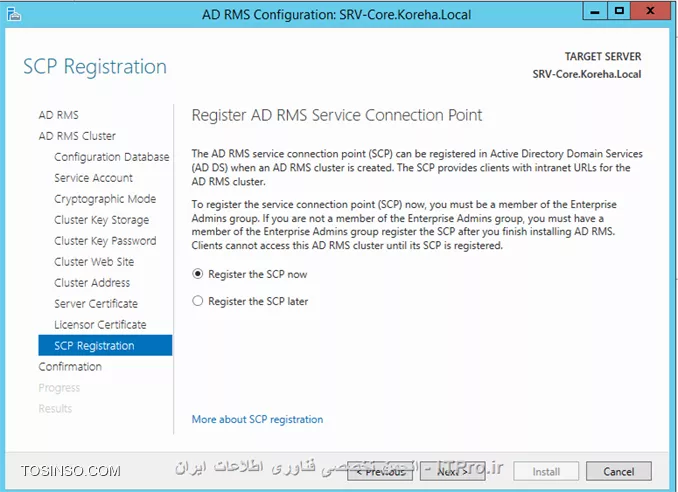
Task: Click the greyed-out Install button
Action: pos(546,471)
